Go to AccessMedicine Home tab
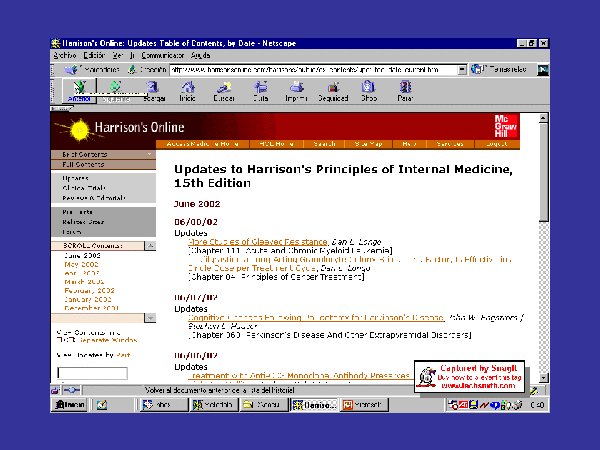 tap(202, 144)
